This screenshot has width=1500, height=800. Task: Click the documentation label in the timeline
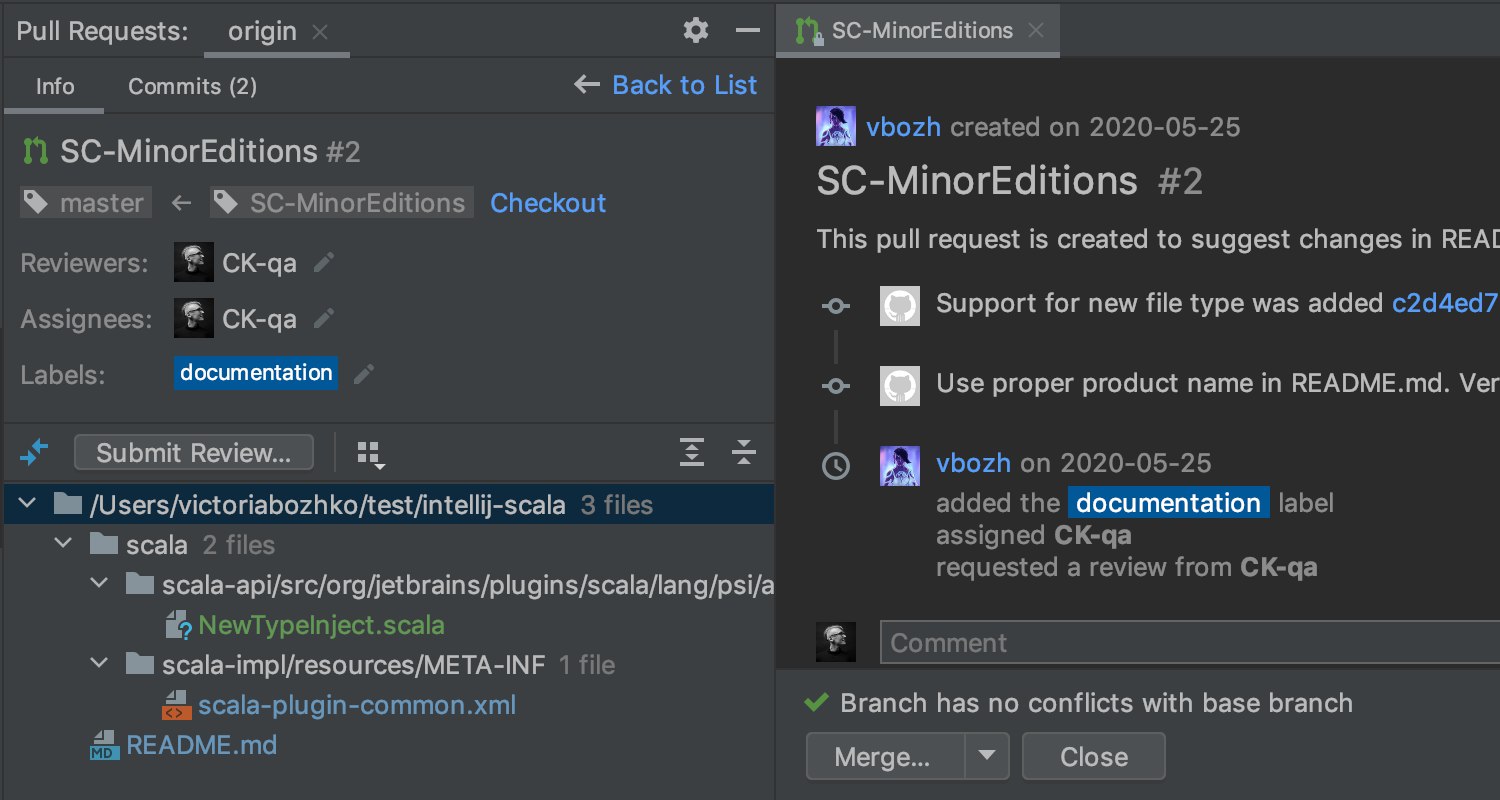click(1168, 503)
